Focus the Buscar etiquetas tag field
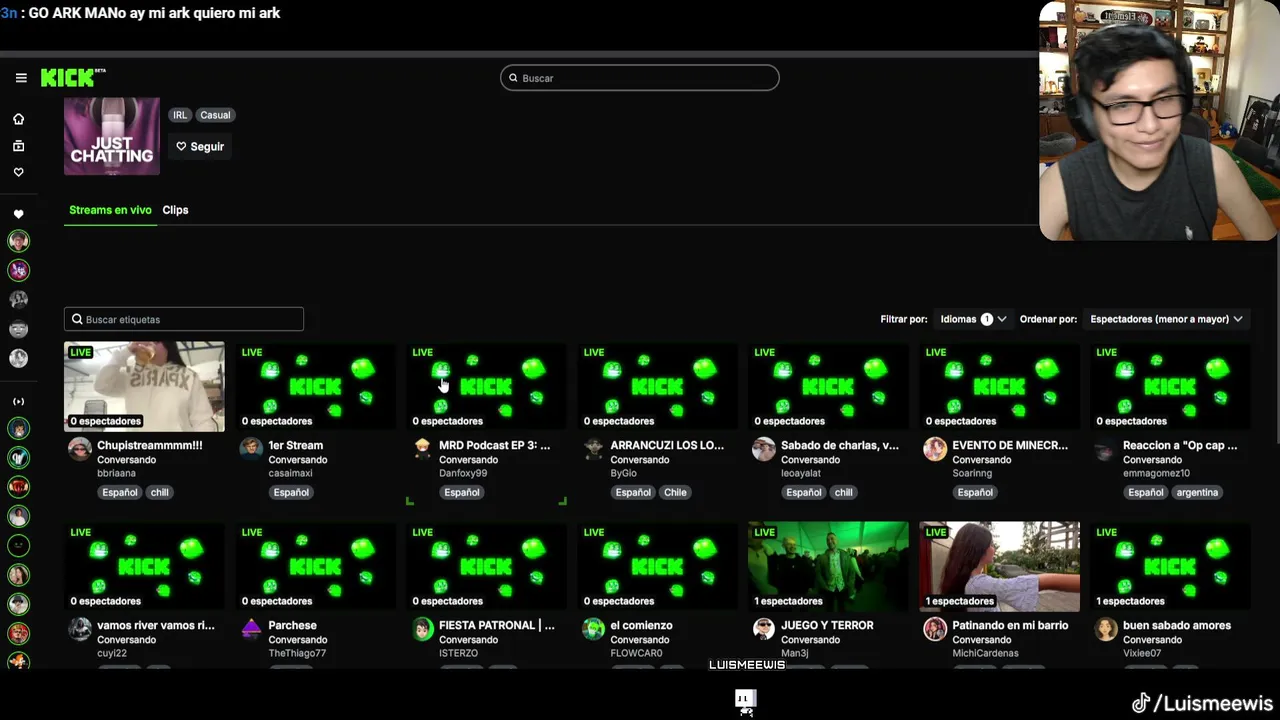1280x720 pixels. point(184,319)
